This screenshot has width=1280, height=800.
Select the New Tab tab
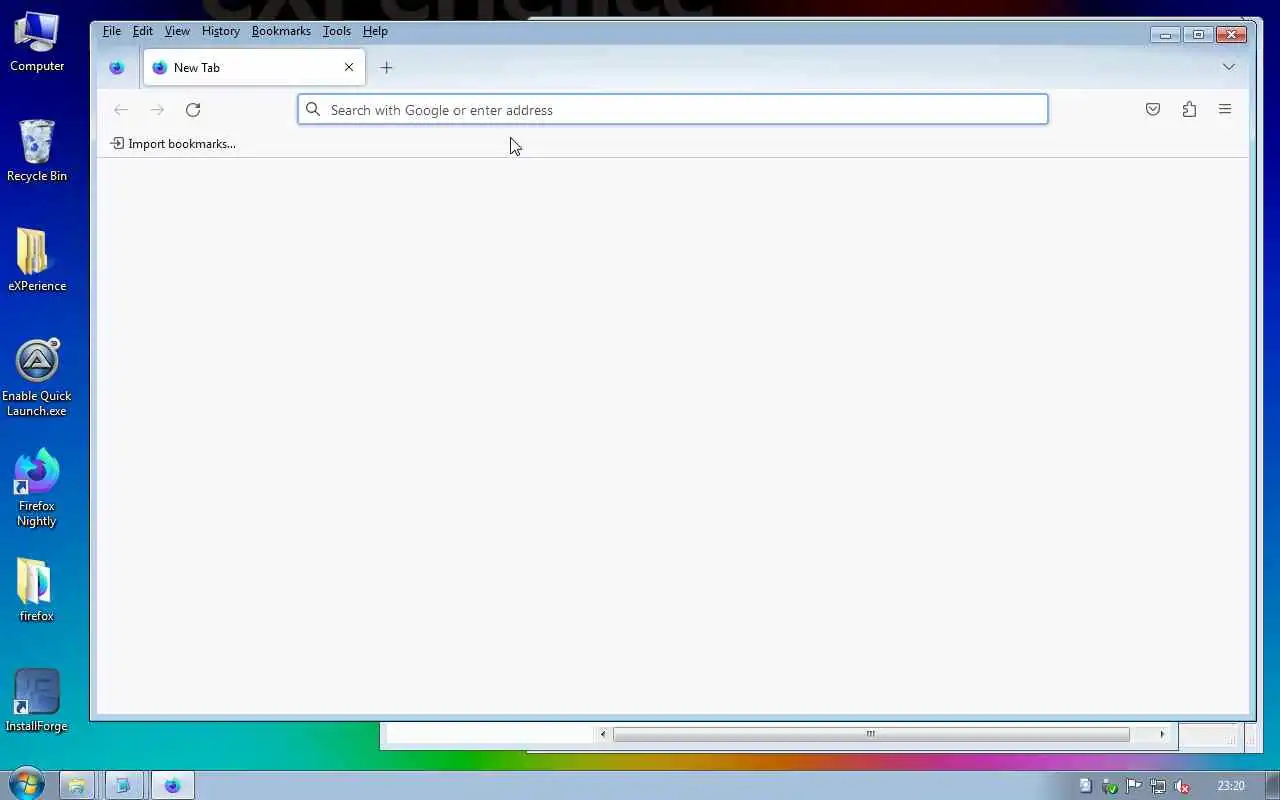pos(254,67)
